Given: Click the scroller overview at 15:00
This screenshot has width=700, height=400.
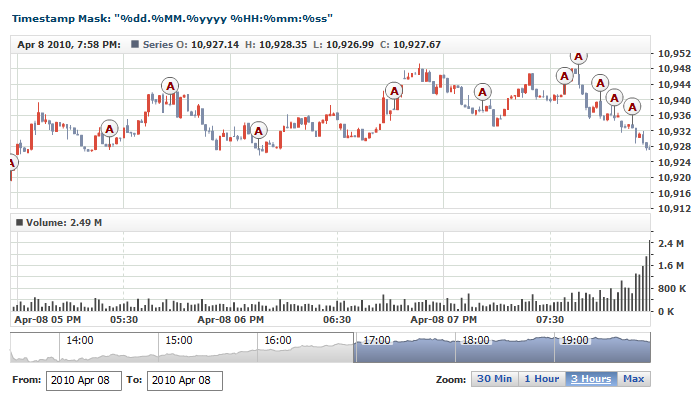Looking at the screenshot, I should pos(178,349).
